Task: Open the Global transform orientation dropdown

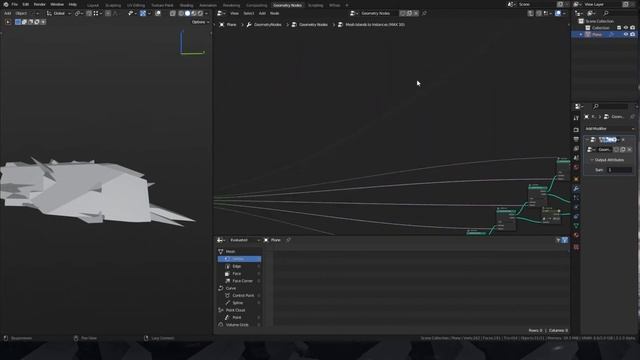Action: click(59, 13)
